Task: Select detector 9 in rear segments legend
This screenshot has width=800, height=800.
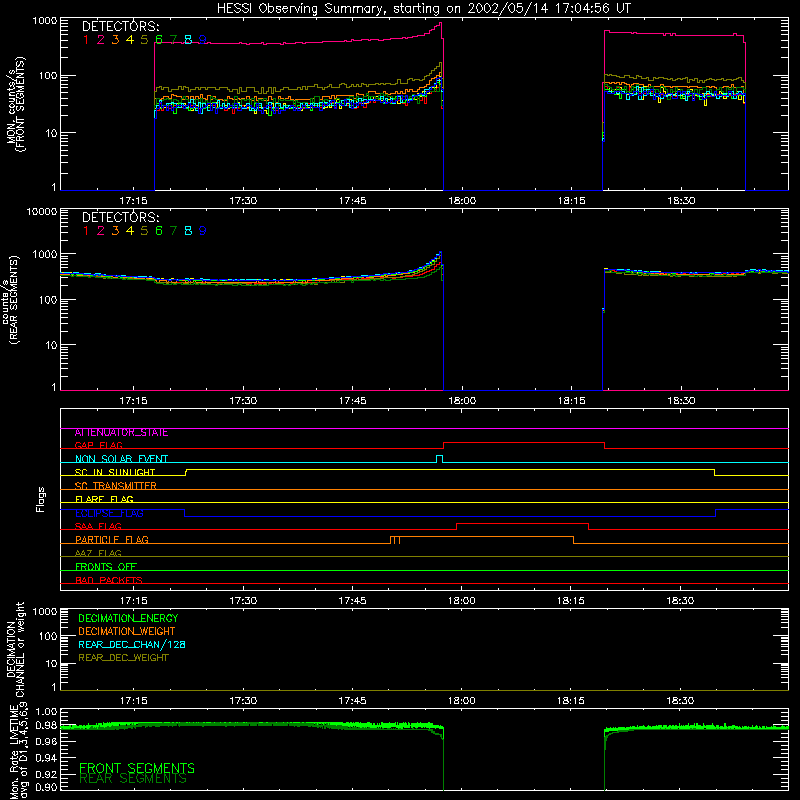Action: coord(203,231)
